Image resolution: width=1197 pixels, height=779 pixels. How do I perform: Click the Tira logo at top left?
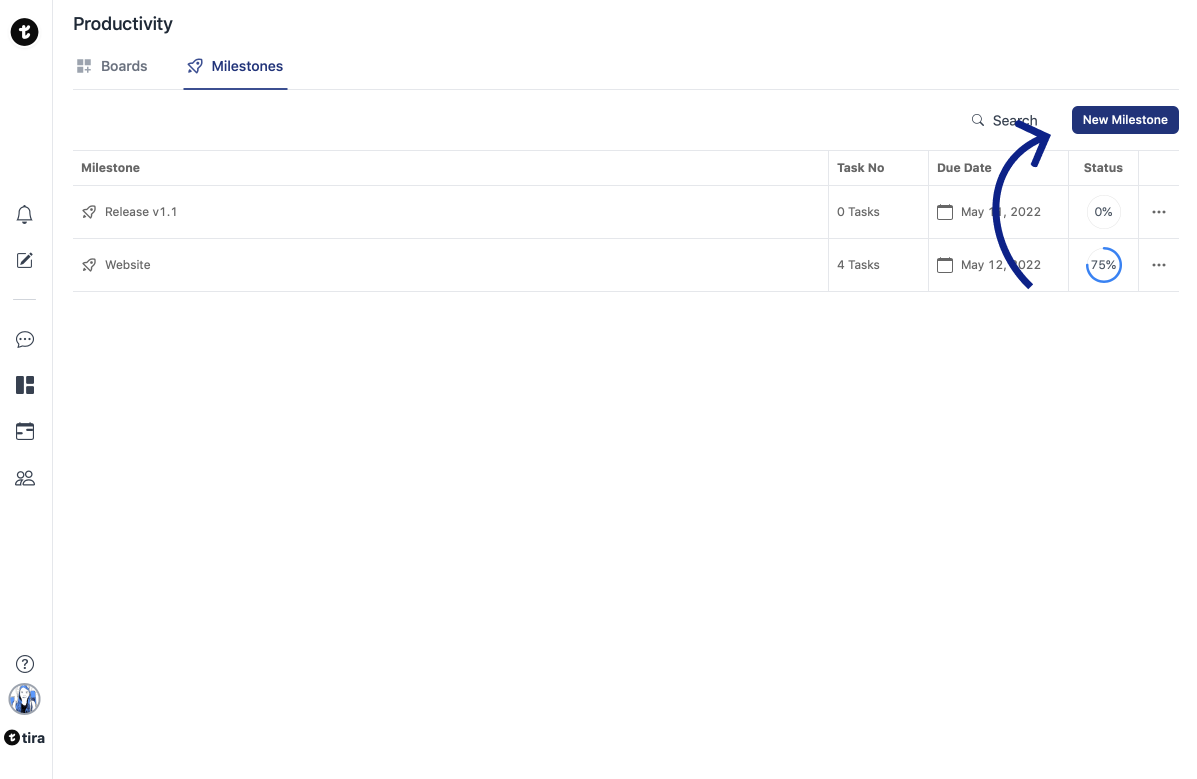click(25, 32)
